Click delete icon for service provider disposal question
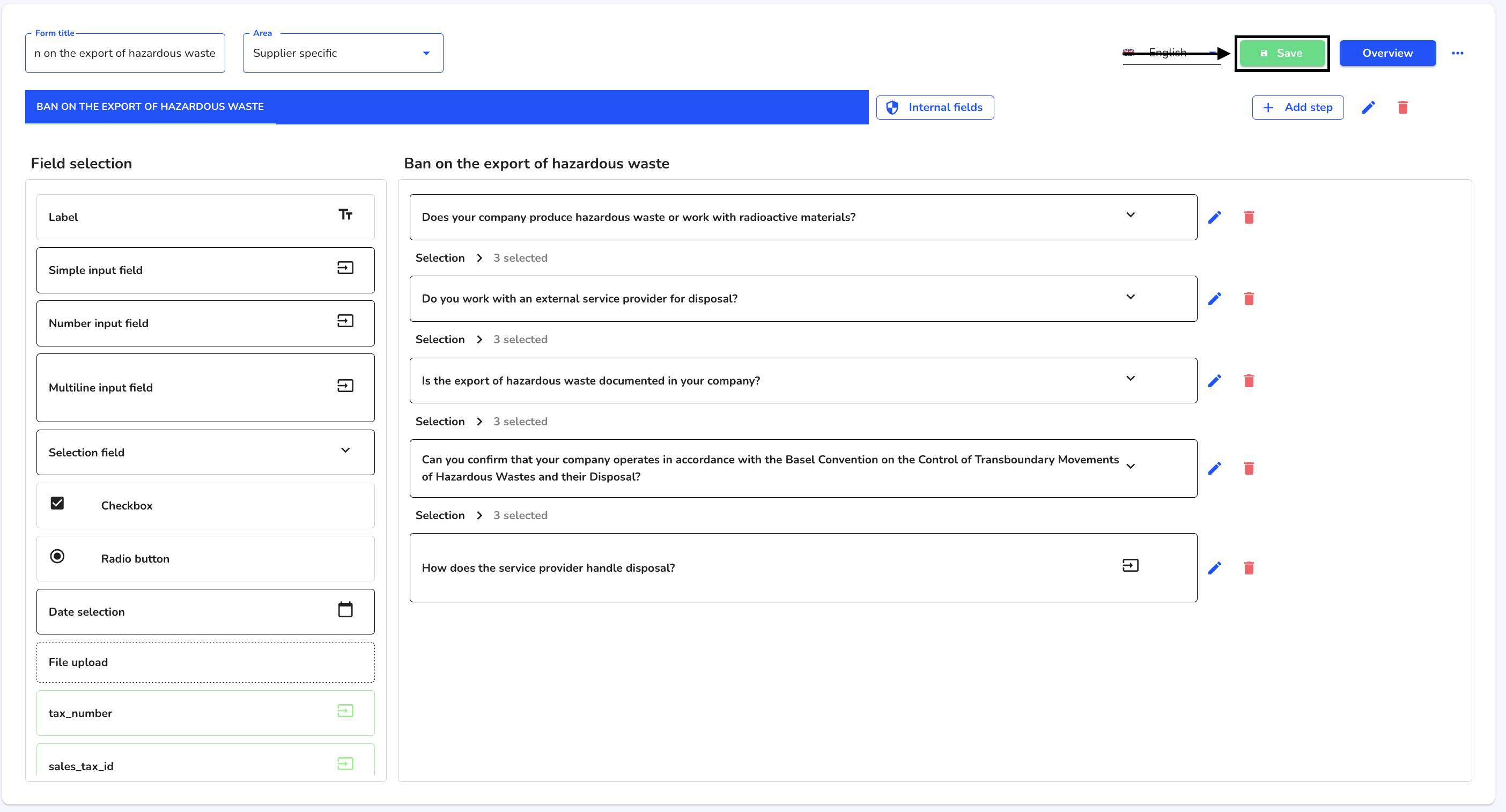Screen dimensions: 1506x812 pos(1250,568)
